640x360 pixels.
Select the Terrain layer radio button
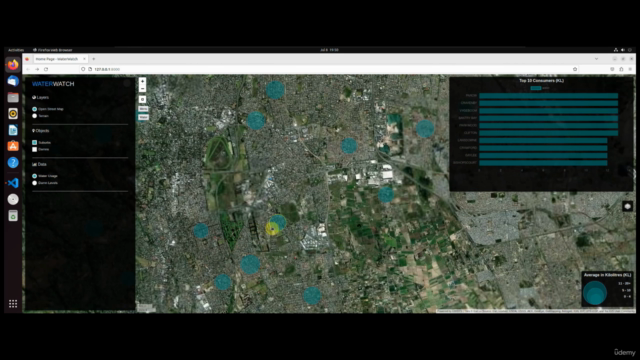point(35,116)
